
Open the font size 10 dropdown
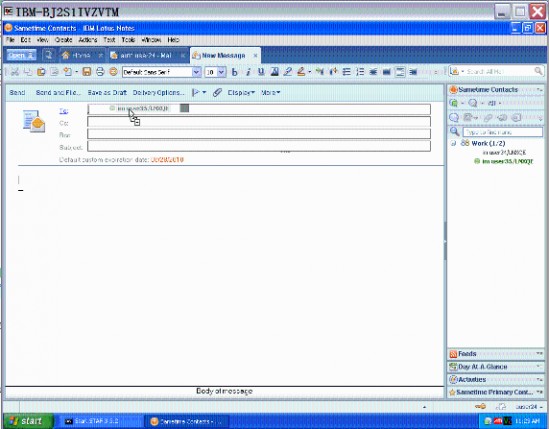coord(221,72)
